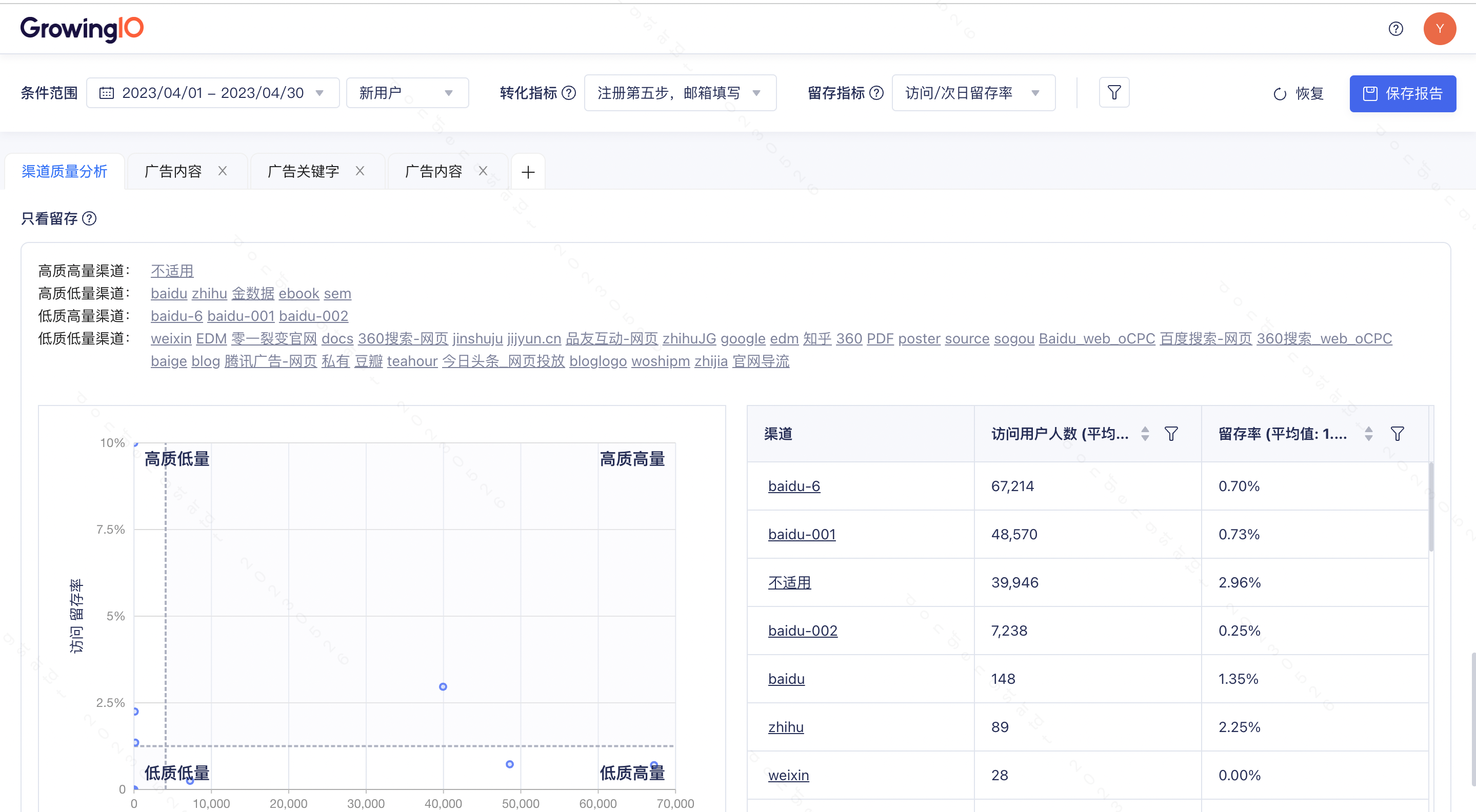Open 官网导流 channel link

(x=761, y=361)
